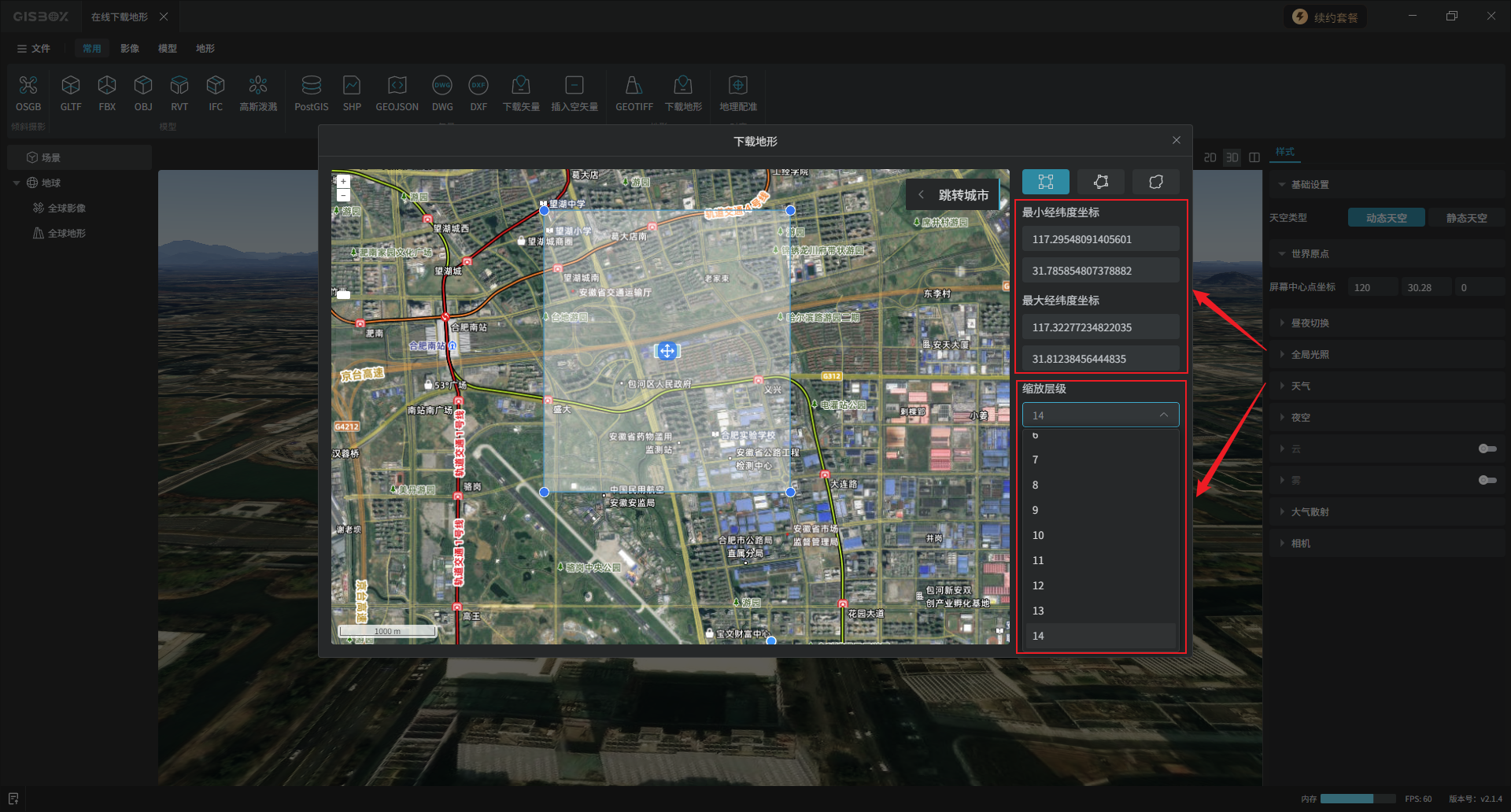Toggle the 云 cloud switch
The height and width of the screenshot is (812, 1511).
tap(1487, 448)
